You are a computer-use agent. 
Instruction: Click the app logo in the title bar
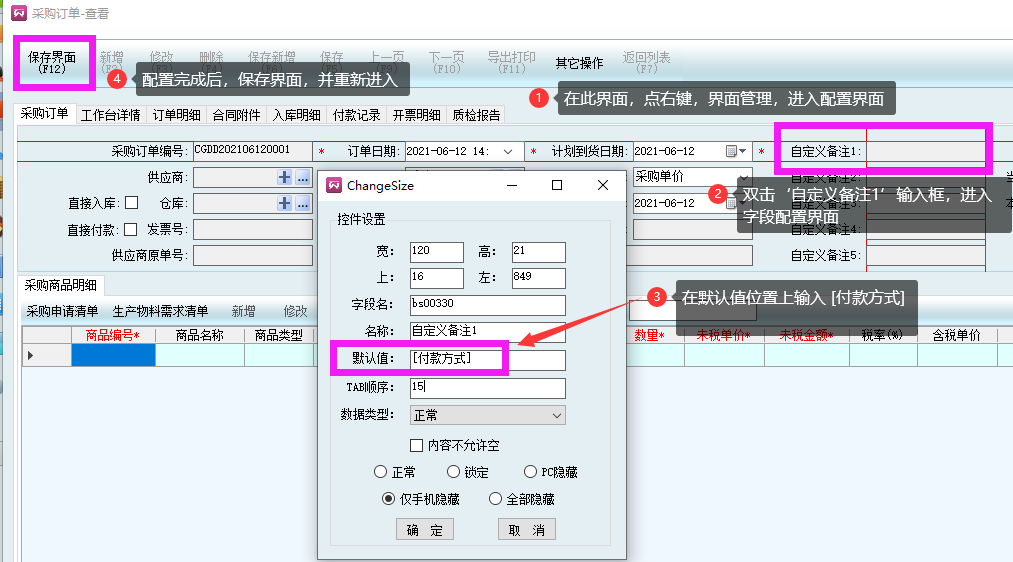point(17,13)
